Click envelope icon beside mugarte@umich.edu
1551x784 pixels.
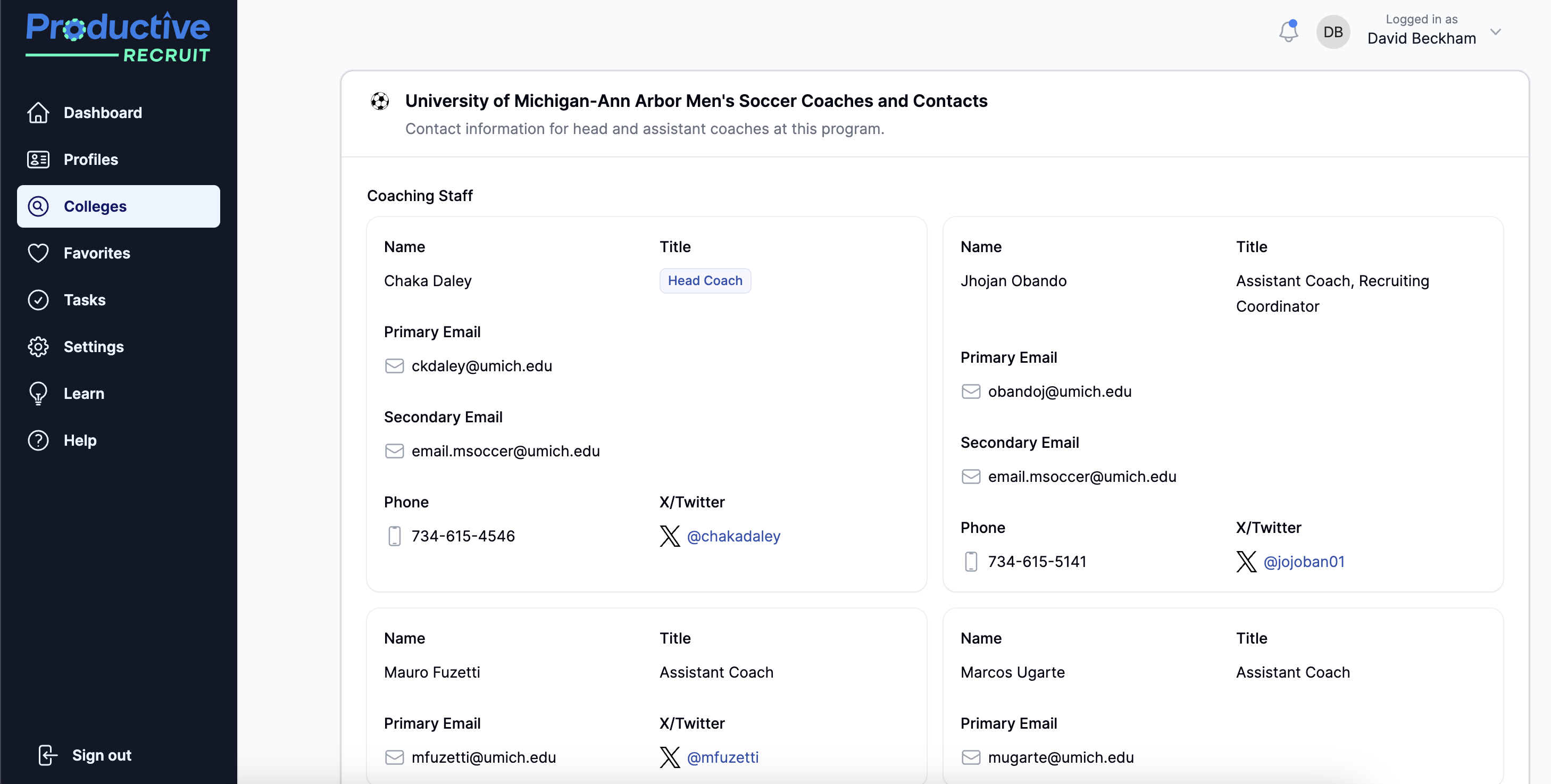tap(971, 757)
